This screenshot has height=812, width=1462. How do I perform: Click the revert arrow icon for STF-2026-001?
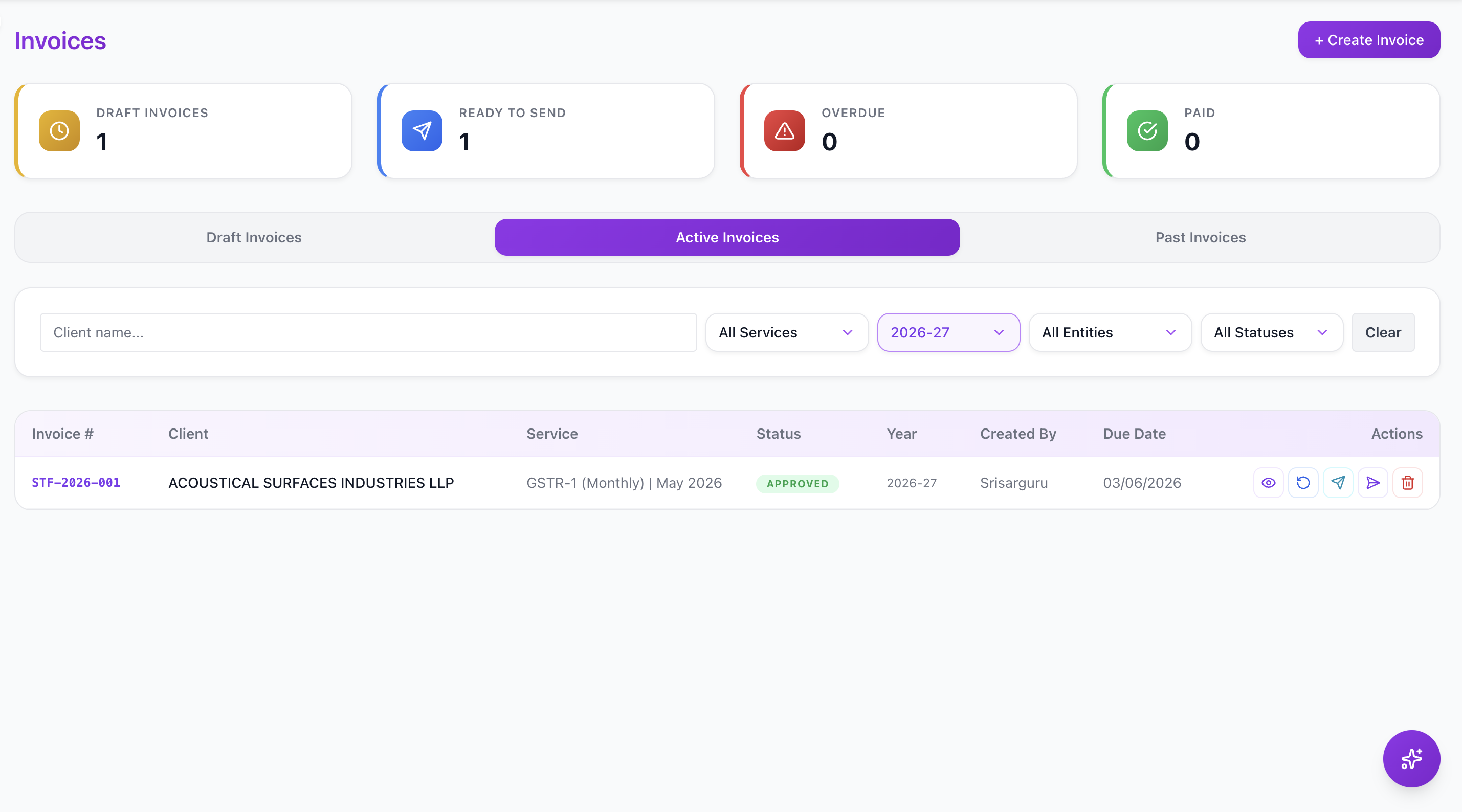(x=1303, y=483)
